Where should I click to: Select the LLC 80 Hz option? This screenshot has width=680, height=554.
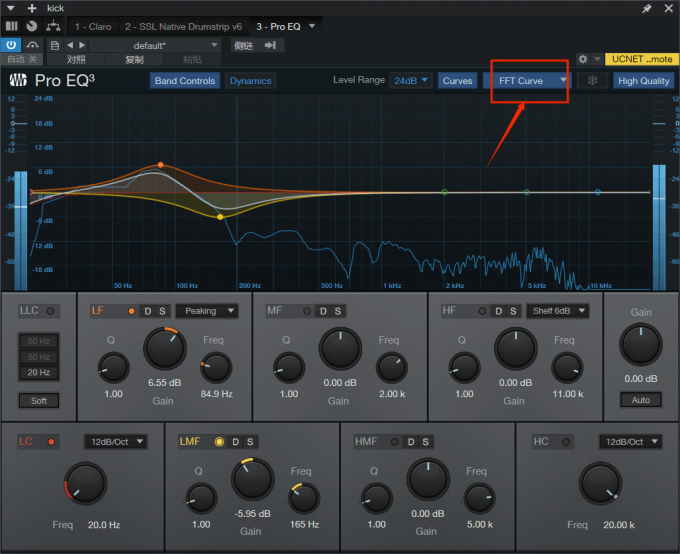click(39, 341)
